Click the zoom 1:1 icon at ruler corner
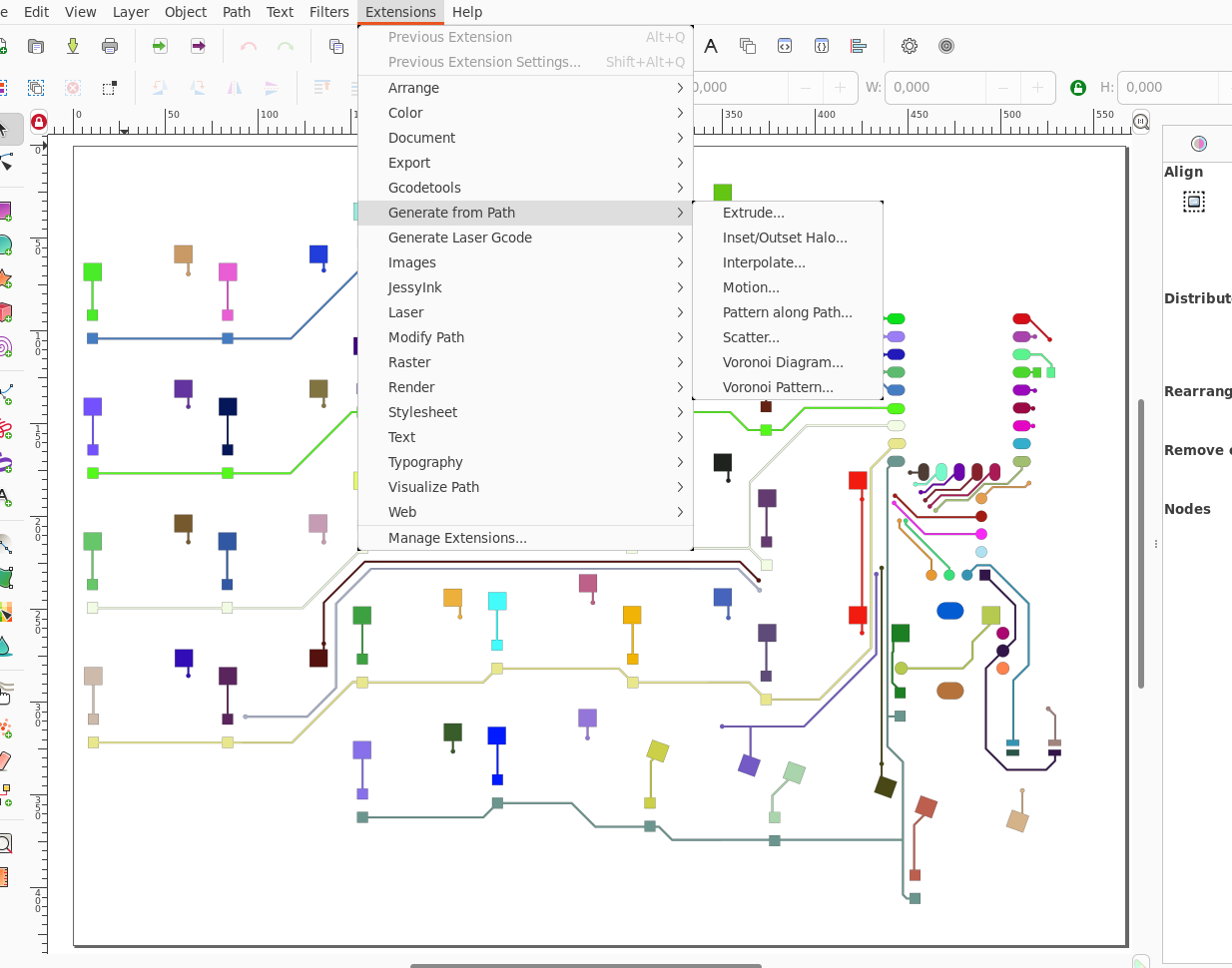The image size is (1232, 968). (1141, 122)
